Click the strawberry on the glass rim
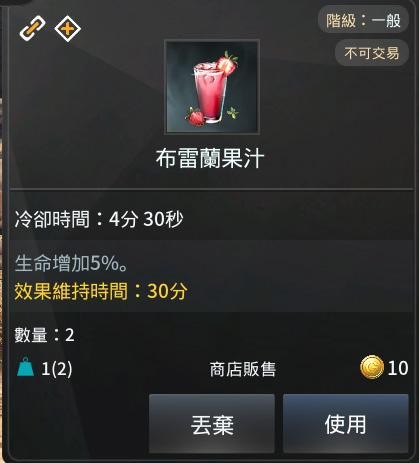This screenshot has width=419, height=463. pyautogui.click(x=227, y=63)
